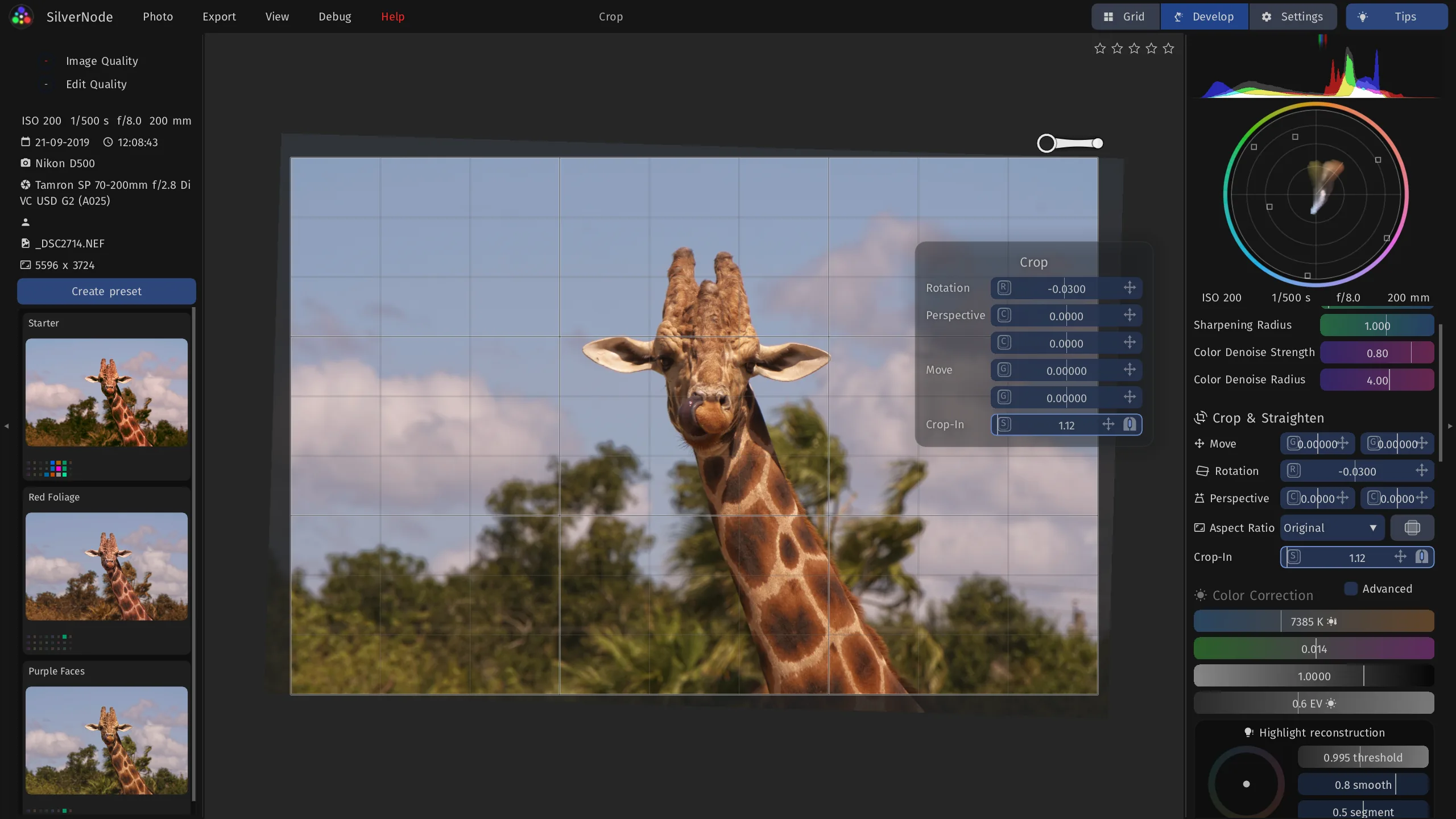
Task: Open the Settings panel
Action: click(x=1292, y=16)
